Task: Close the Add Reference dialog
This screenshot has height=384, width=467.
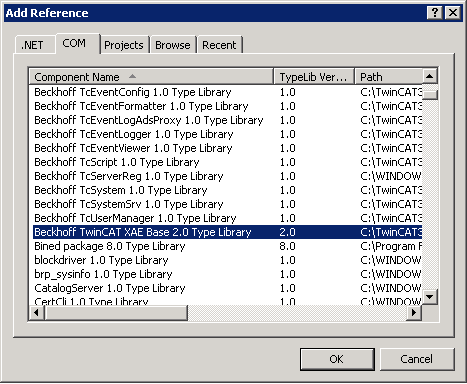Action: 453,13
